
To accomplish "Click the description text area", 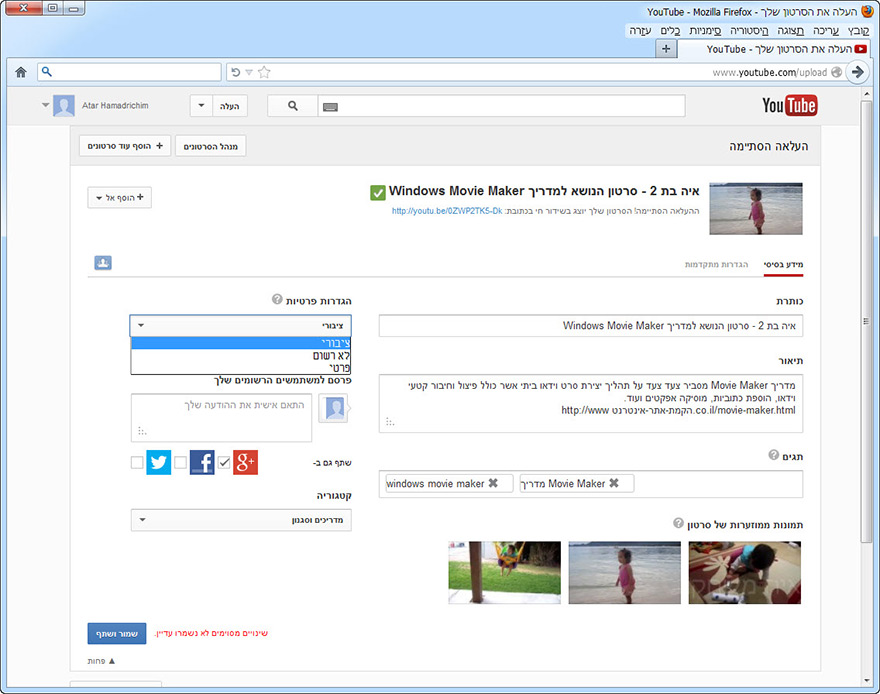I will [591, 403].
